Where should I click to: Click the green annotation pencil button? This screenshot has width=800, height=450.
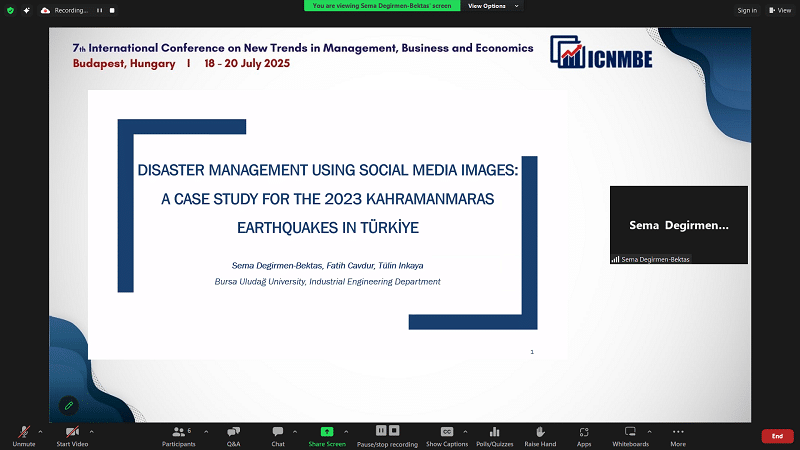[x=68, y=405]
